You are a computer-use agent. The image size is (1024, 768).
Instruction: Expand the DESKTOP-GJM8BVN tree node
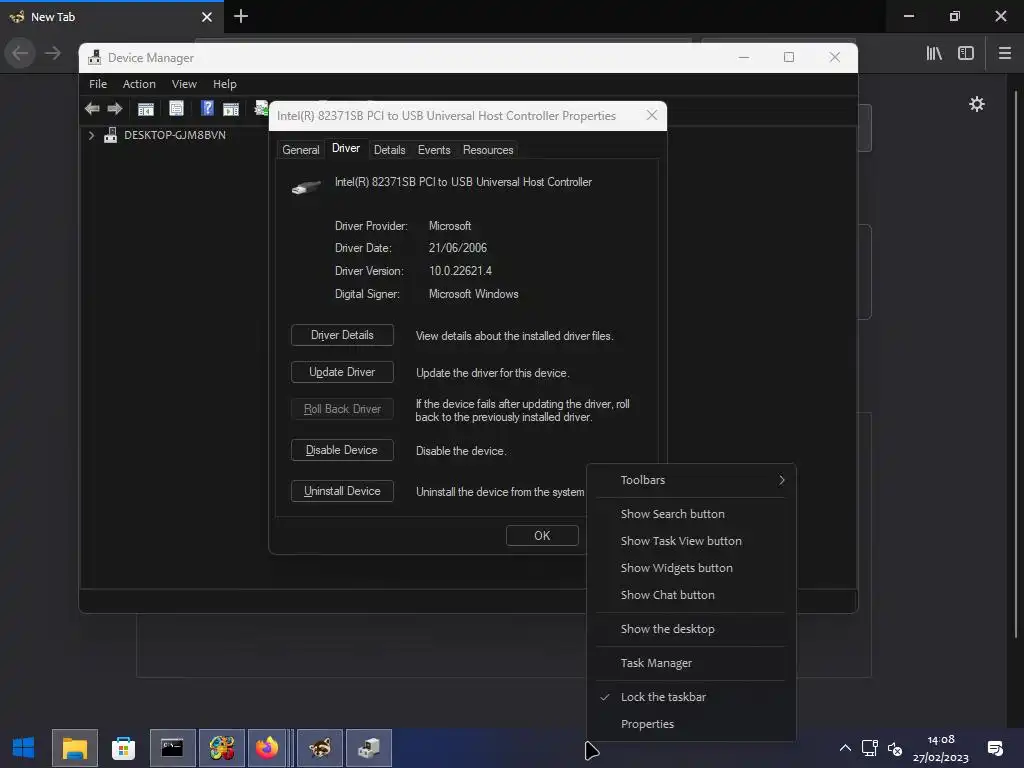pos(91,135)
